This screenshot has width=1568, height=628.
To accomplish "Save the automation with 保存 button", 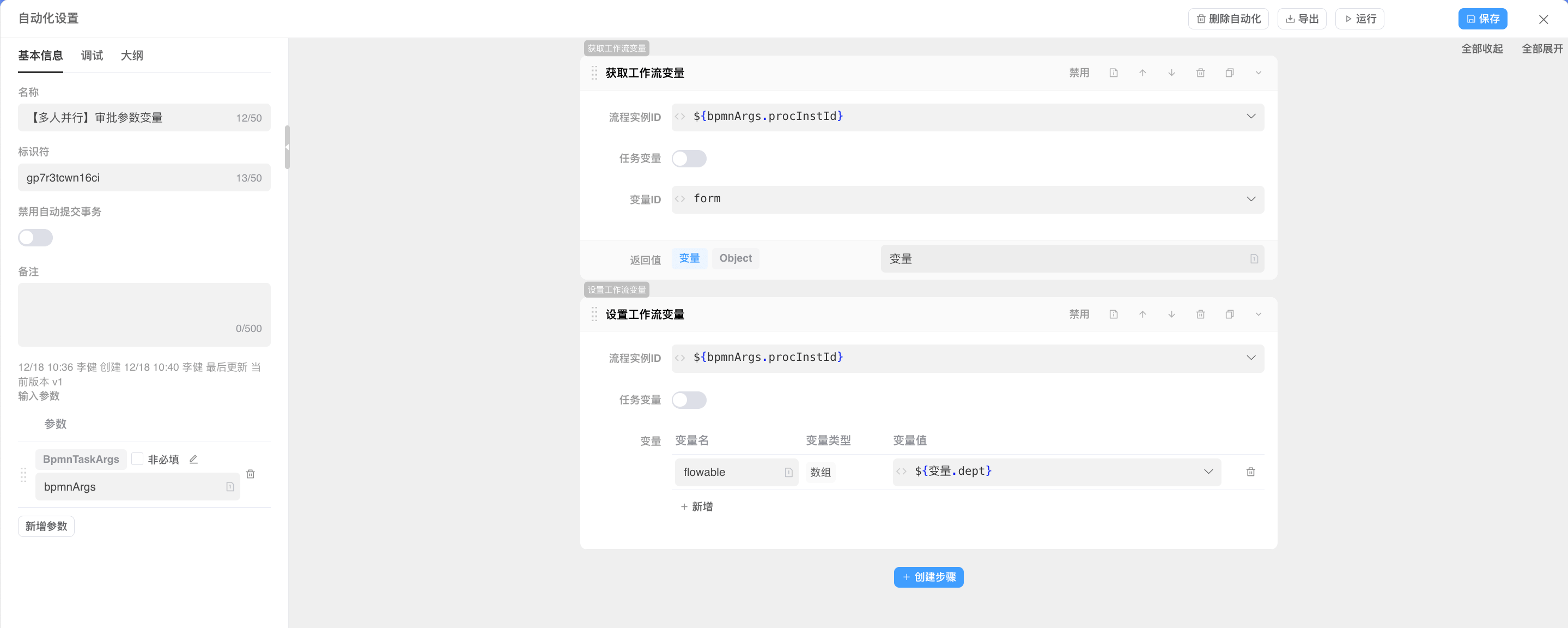I will [x=1482, y=19].
